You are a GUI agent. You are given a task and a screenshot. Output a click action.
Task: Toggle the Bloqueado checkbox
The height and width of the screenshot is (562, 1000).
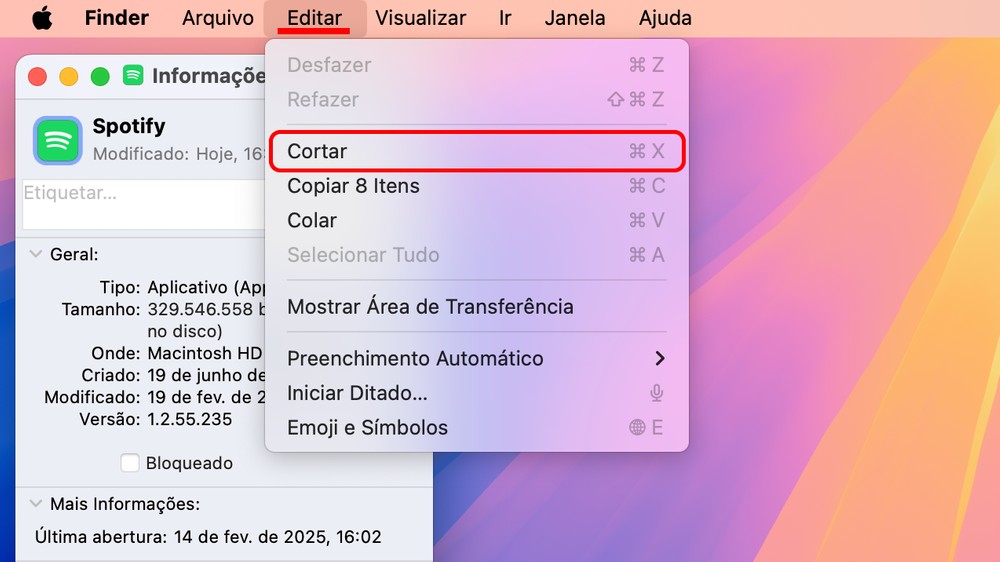(x=130, y=463)
